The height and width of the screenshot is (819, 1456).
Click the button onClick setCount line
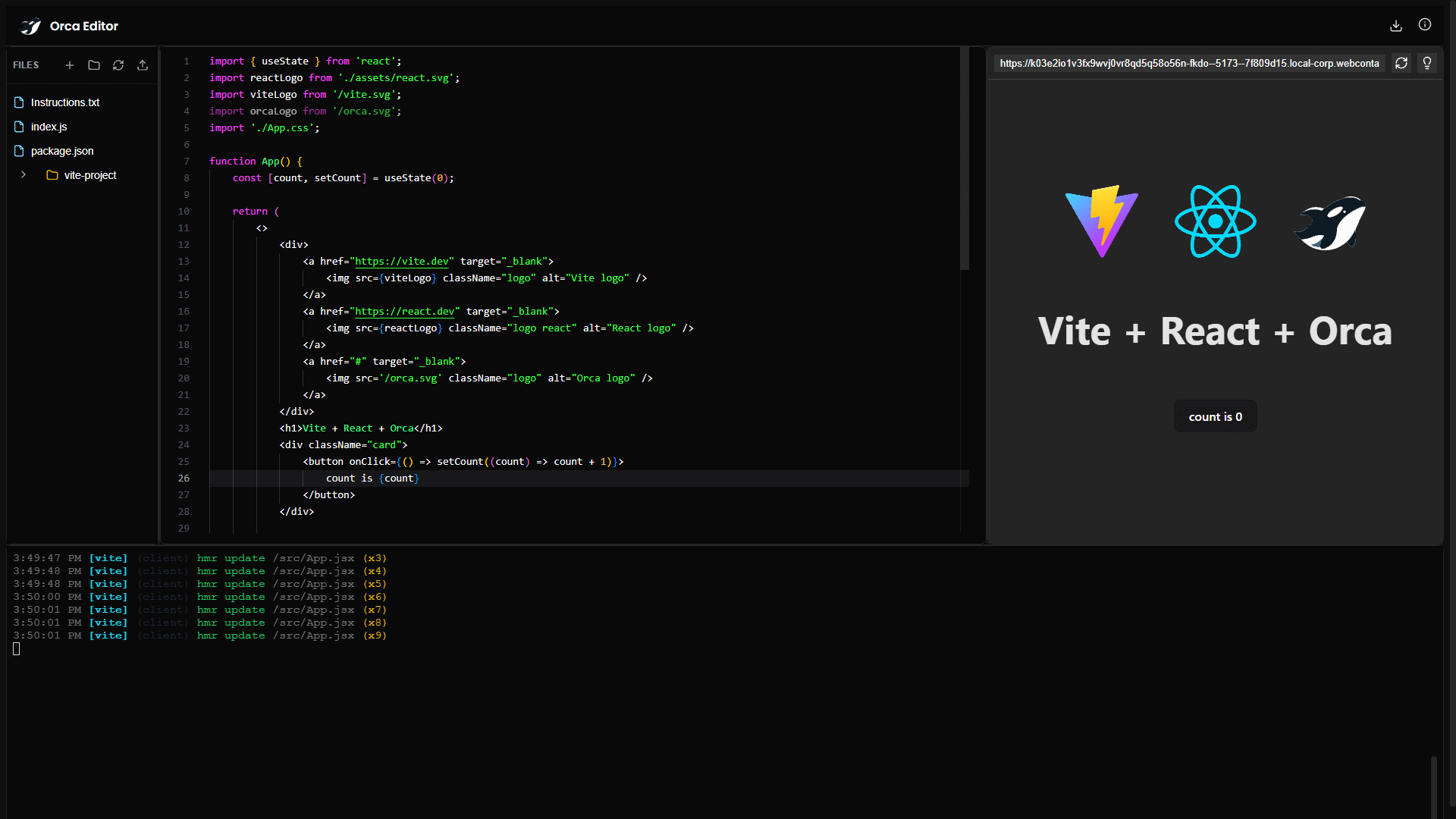coord(463,462)
